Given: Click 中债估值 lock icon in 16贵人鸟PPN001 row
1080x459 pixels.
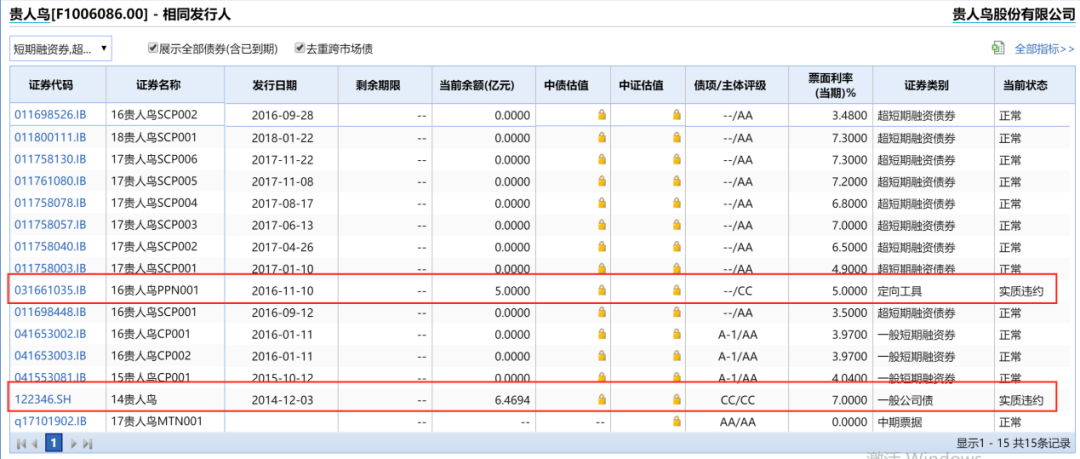Looking at the screenshot, I should [602, 290].
